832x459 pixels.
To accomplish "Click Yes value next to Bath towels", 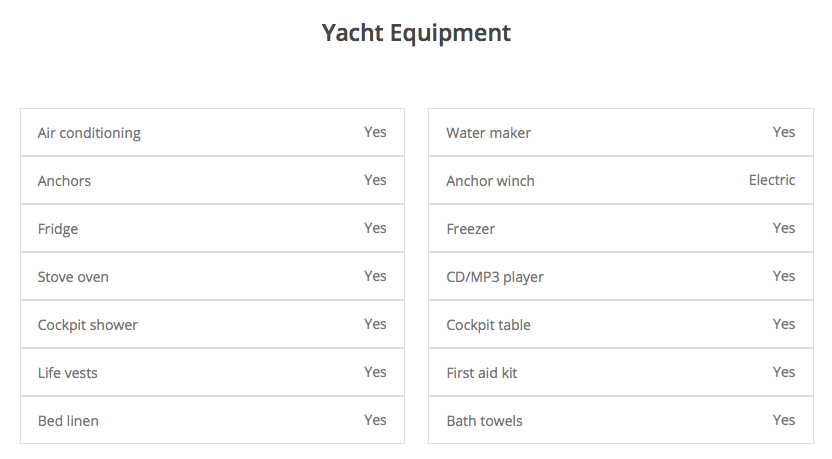I will [x=784, y=420].
